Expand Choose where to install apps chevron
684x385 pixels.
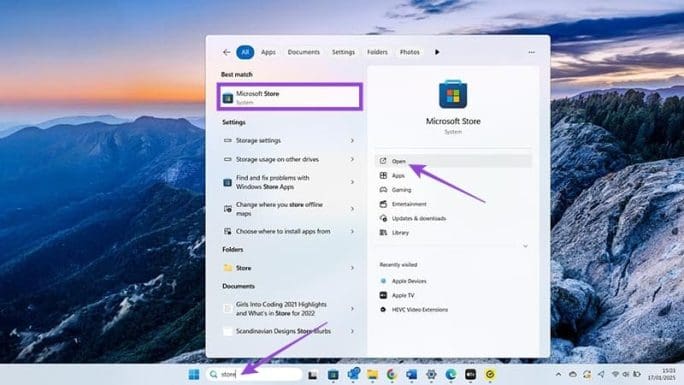point(352,232)
